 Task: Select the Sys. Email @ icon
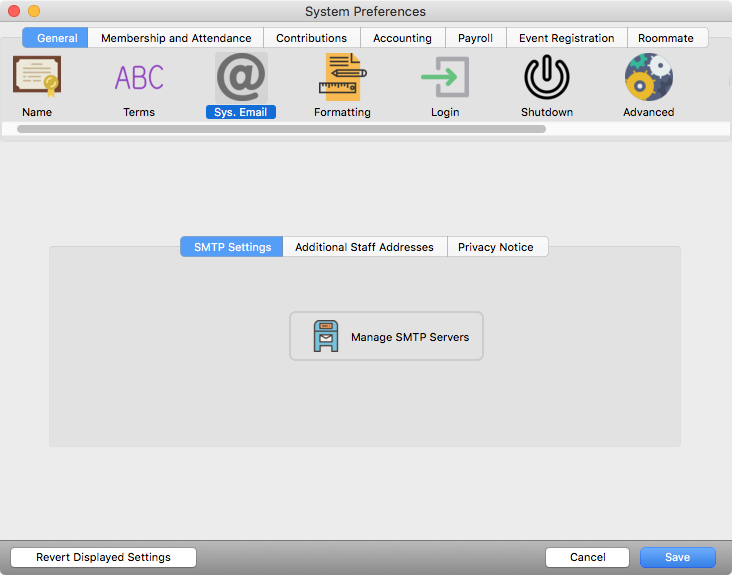point(241,77)
